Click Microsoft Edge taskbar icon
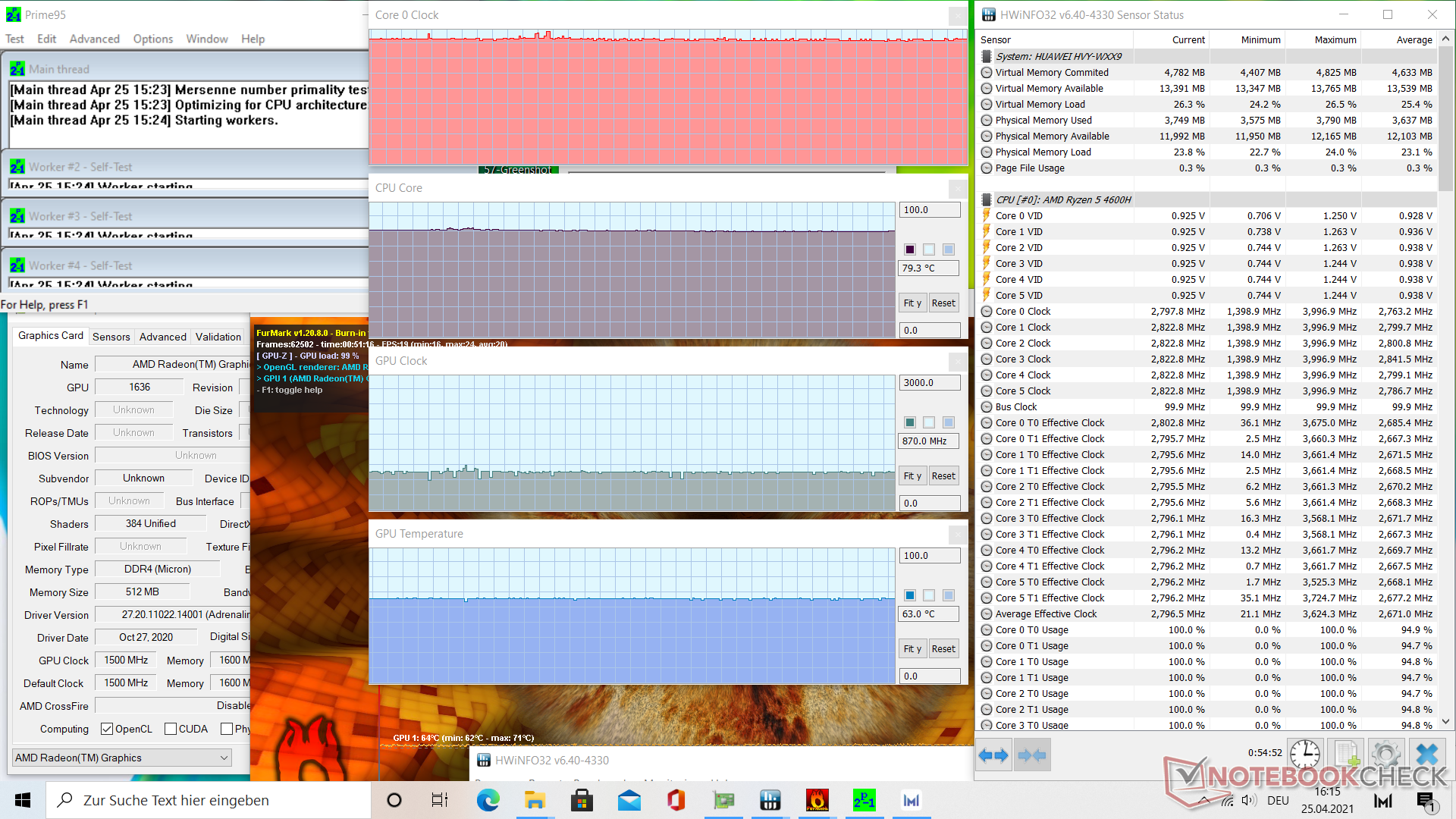 [488, 800]
